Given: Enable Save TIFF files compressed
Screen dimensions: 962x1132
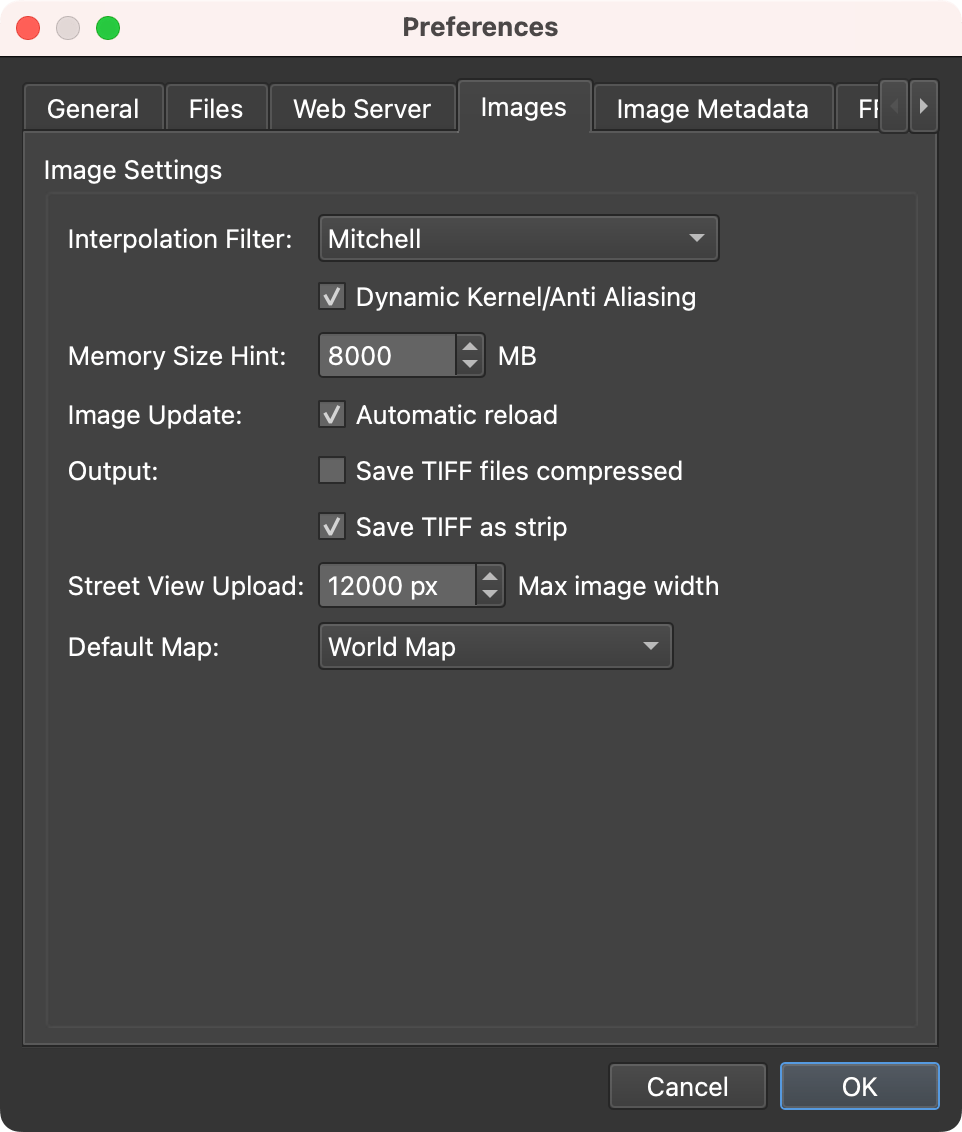Looking at the screenshot, I should coord(331,471).
